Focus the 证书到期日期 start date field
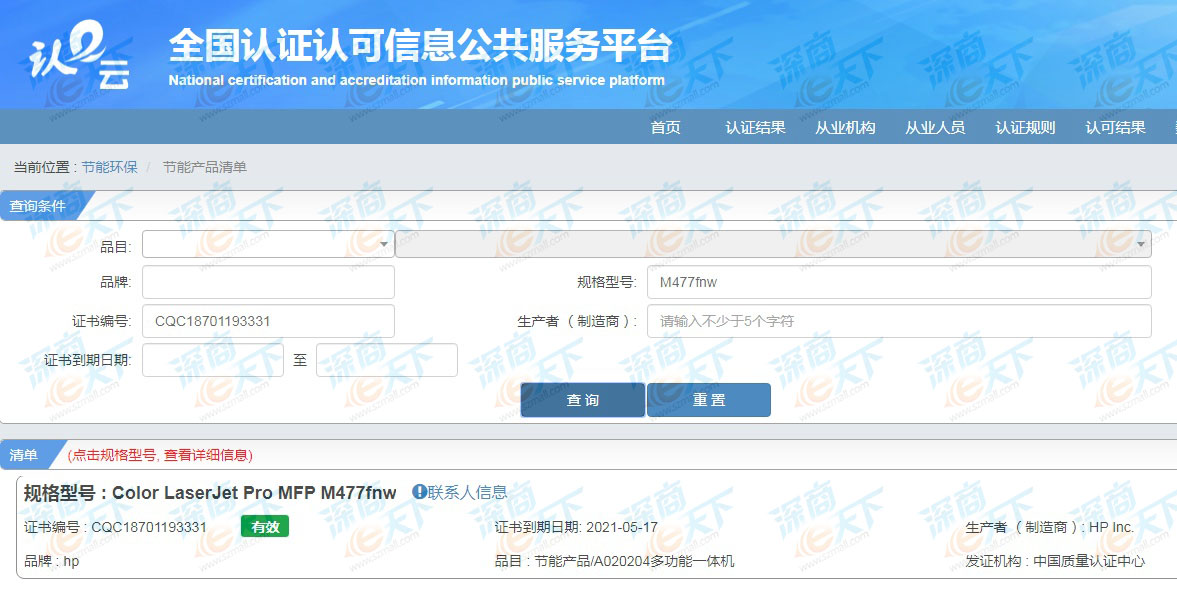This screenshot has height=589, width=1177. (212, 360)
